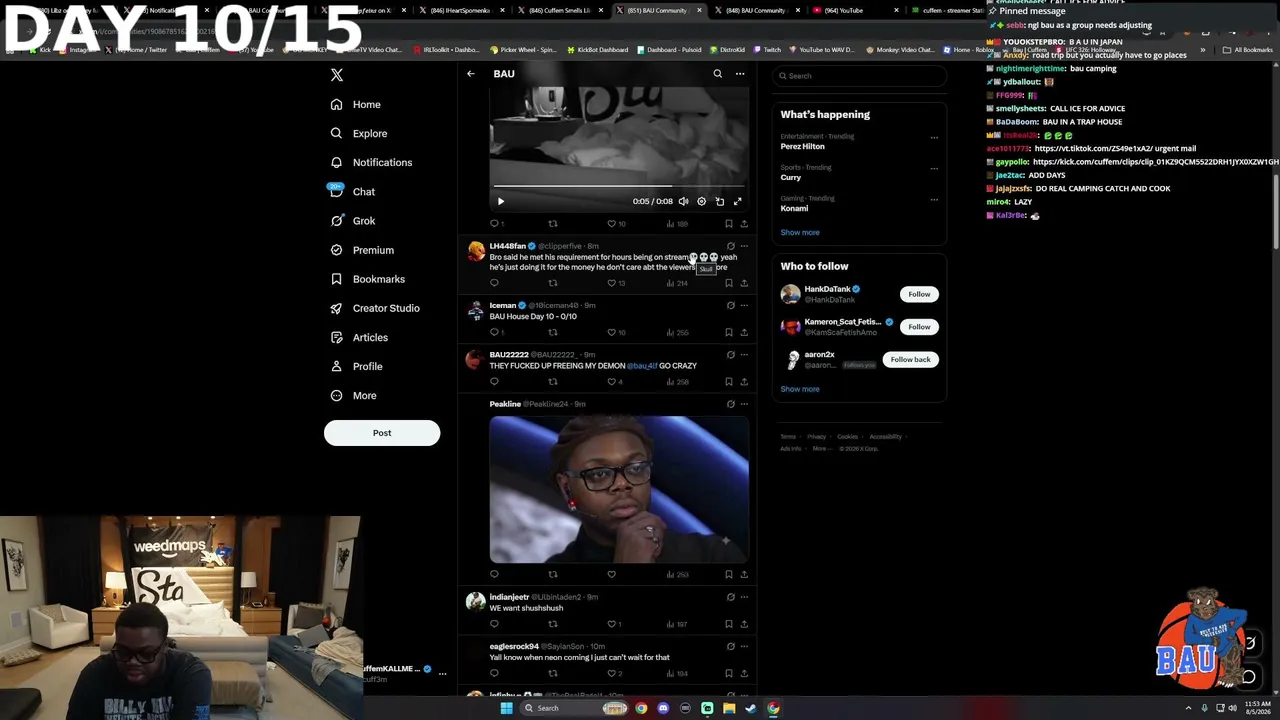Go to Profile in the sidebar
Image resolution: width=1280 pixels, height=720 pixels.
tap(356, 366)
